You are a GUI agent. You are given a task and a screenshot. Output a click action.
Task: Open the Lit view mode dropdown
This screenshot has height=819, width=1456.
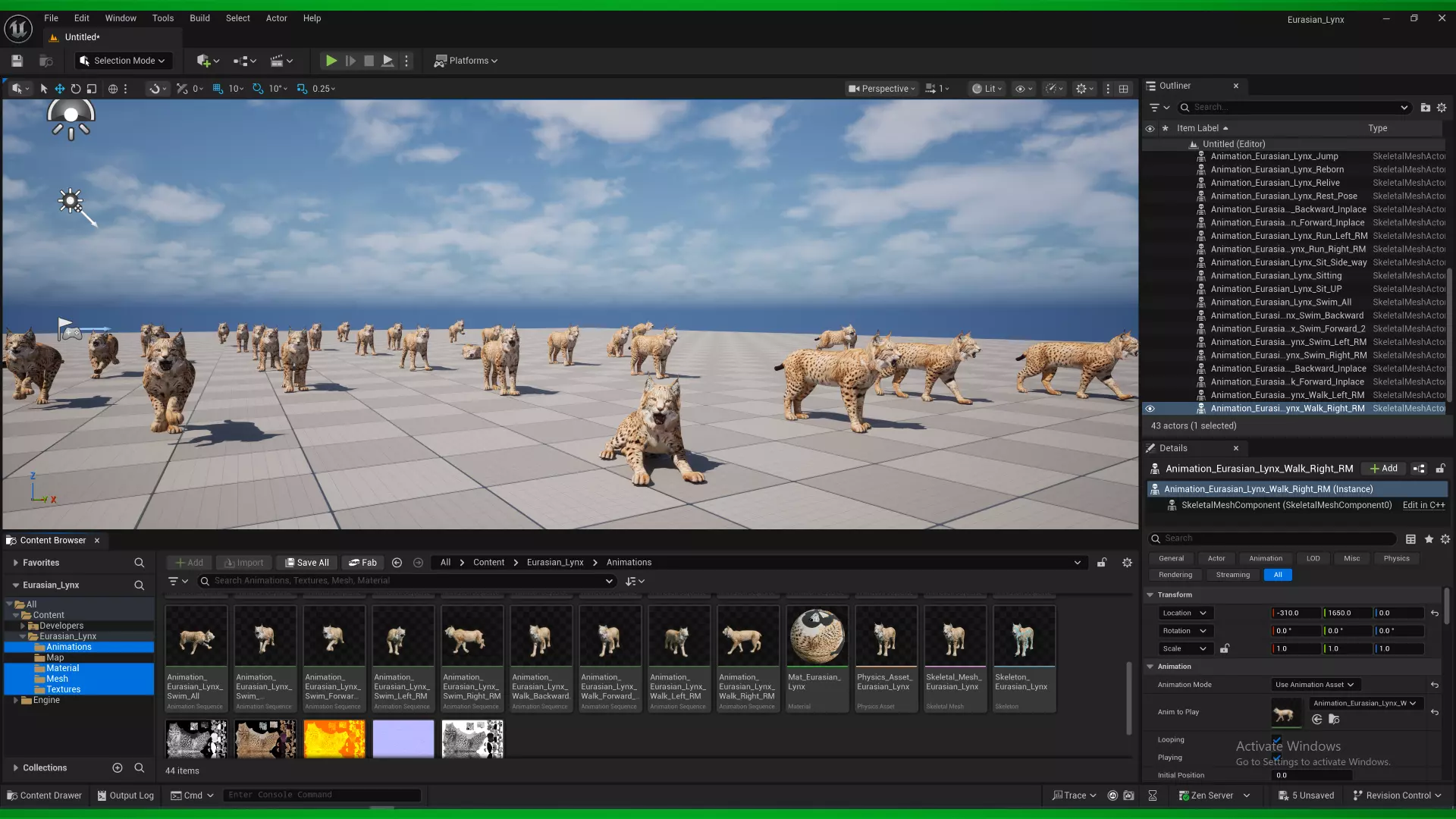[x=987, y=89]
